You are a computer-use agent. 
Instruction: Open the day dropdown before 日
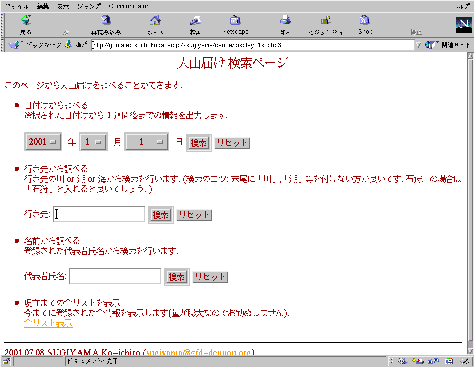146,142
